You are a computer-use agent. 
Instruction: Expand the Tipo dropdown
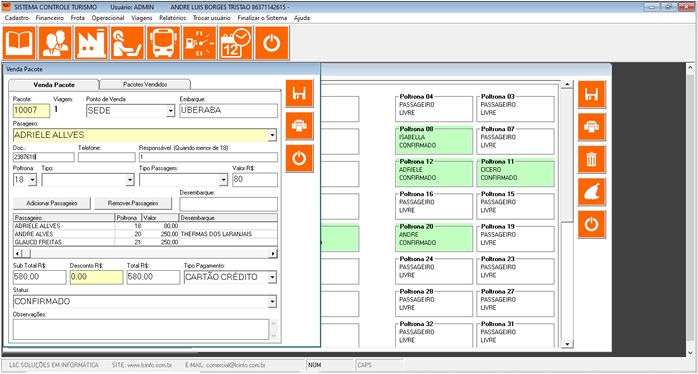pyautogui.click(x=130, y=180)
